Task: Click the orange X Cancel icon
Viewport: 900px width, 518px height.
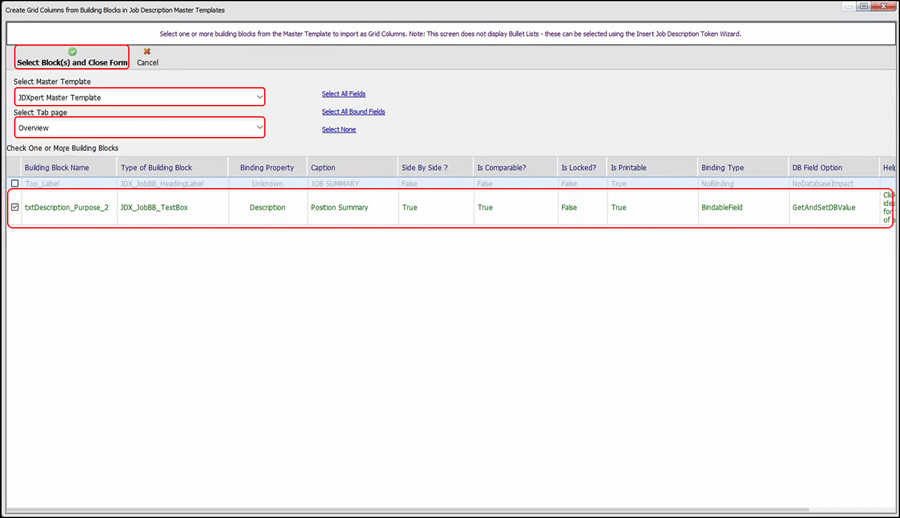Action: click(x=147, y=51)
